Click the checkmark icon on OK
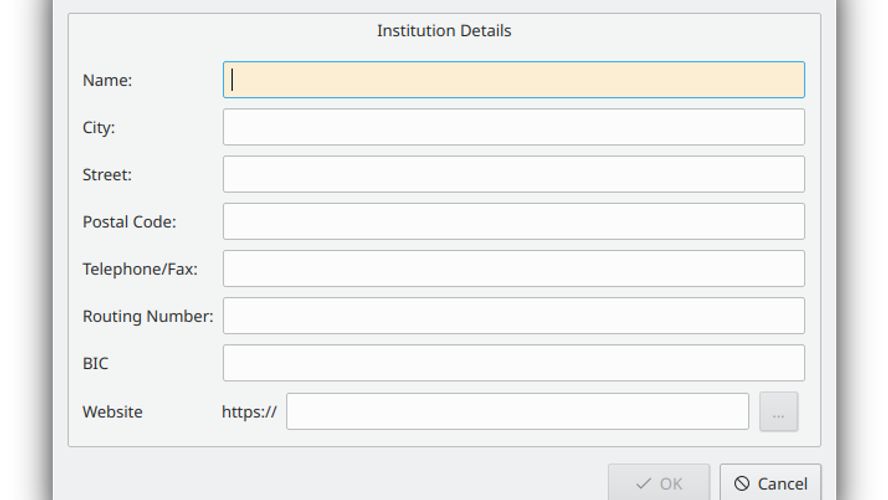Viewport: 888px width, 500px height. (644, 484)
